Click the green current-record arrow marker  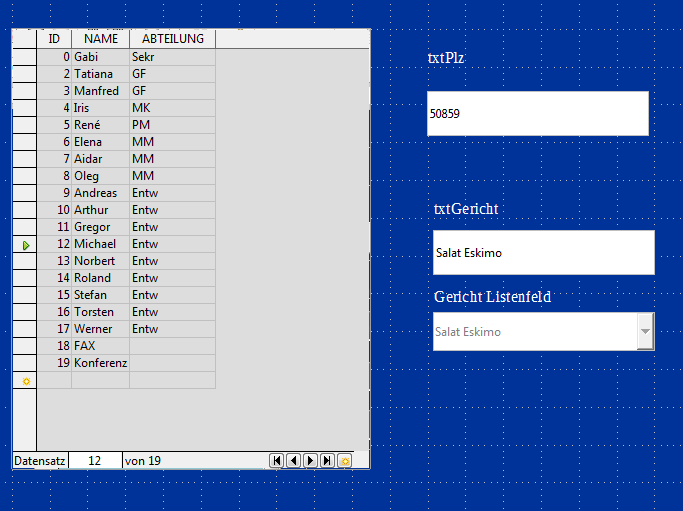point(26,246)
